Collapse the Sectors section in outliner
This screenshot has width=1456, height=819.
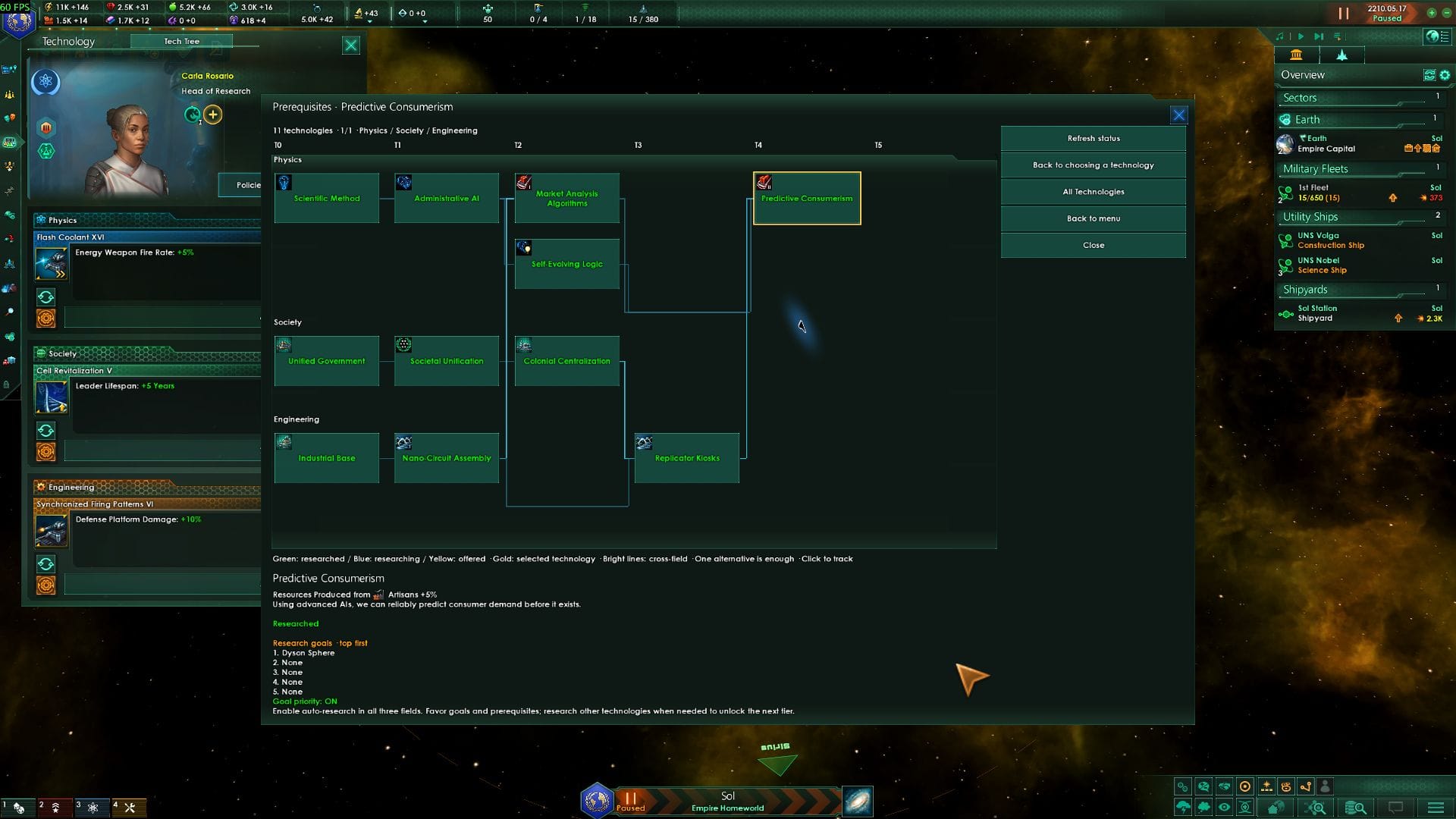coord(1360,98)
